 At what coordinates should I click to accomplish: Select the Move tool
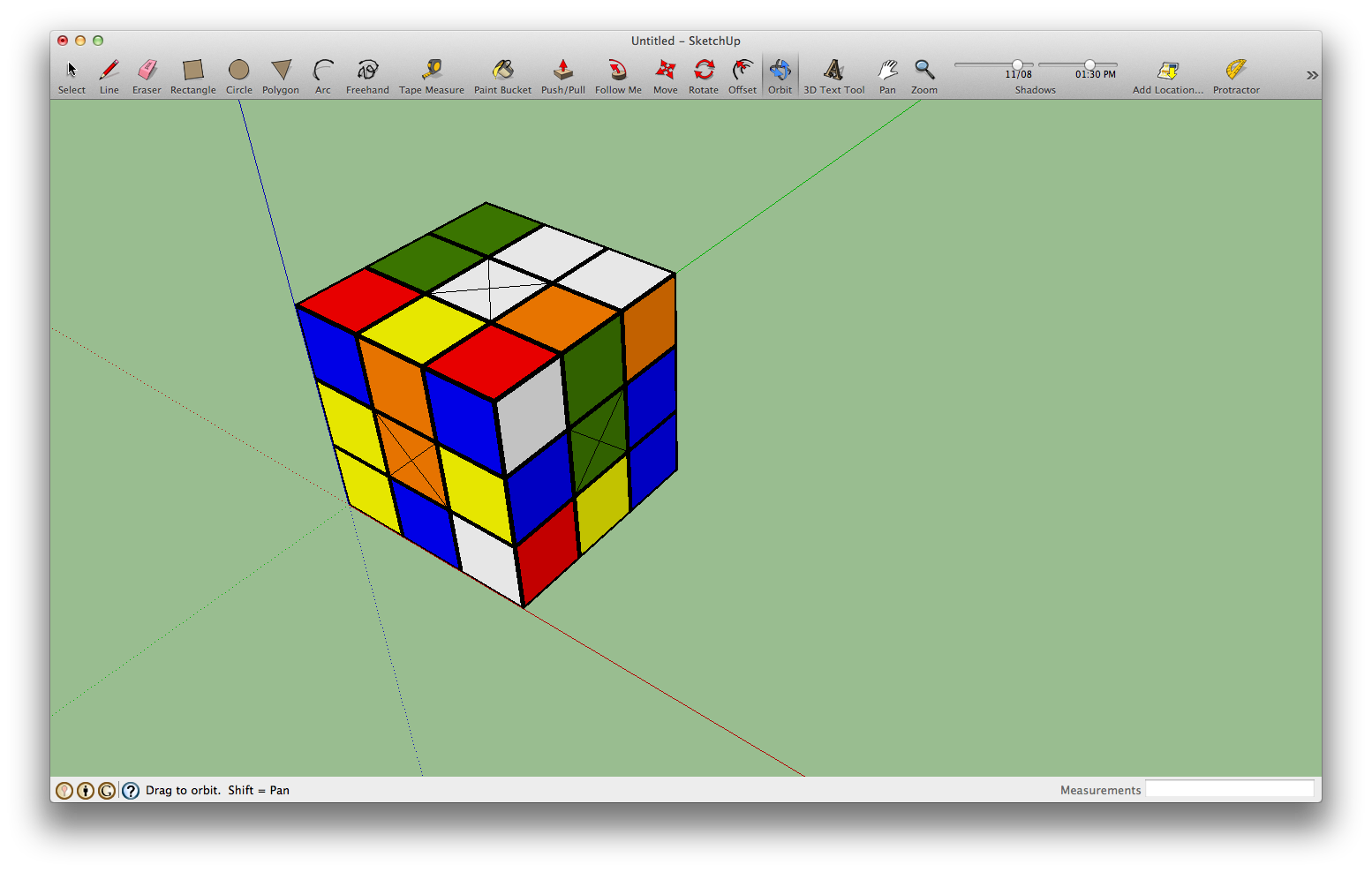666,76
